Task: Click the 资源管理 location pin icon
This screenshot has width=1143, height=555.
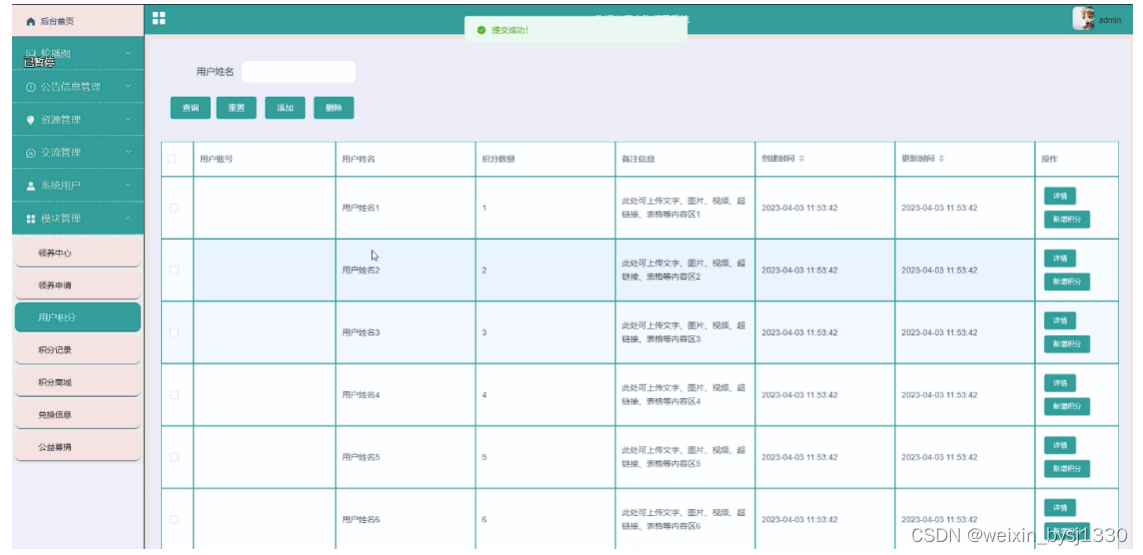Action: pyautogui.click(x=31, y=120)
